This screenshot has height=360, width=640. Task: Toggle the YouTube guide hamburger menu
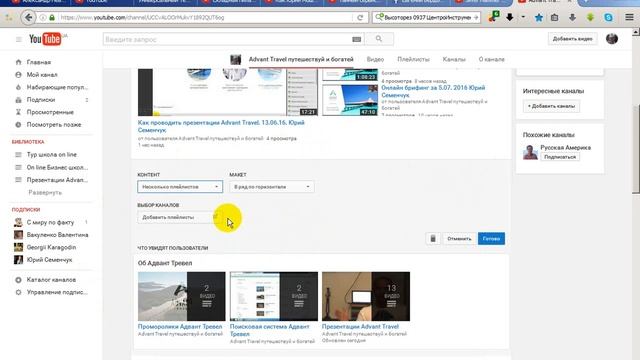click(x=18, y=40)
